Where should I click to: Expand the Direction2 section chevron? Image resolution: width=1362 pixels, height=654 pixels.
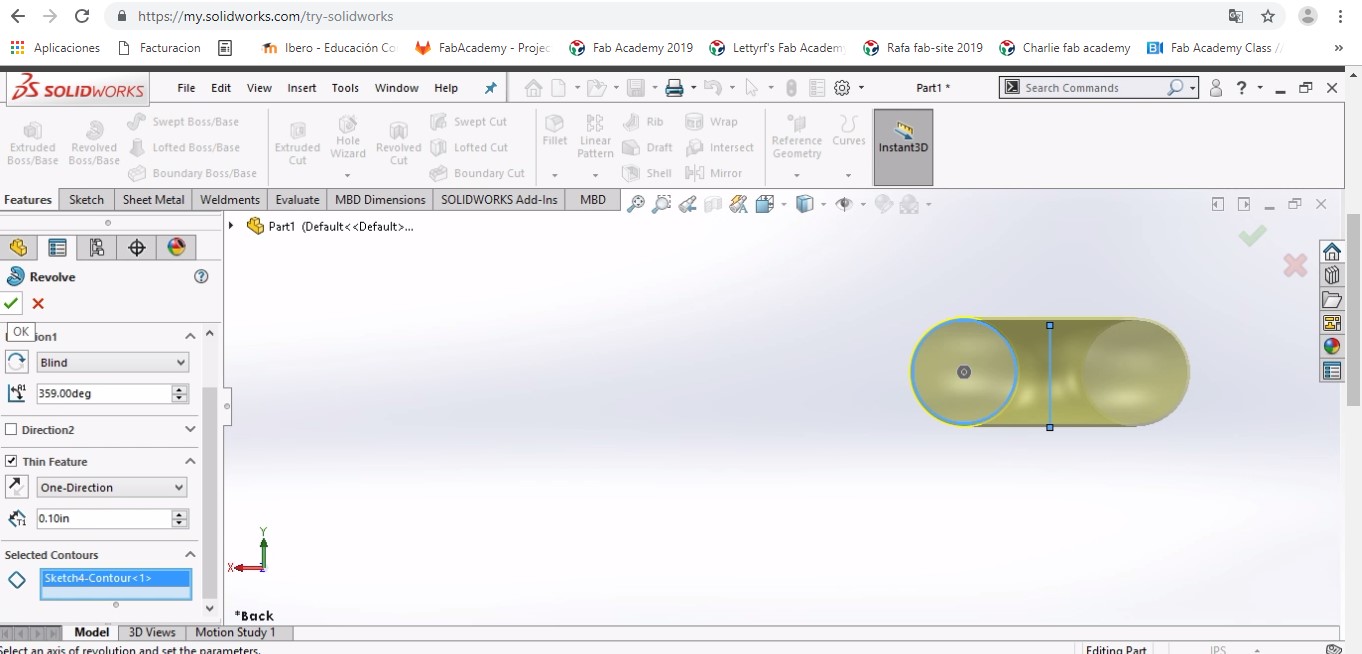(190, 429)
